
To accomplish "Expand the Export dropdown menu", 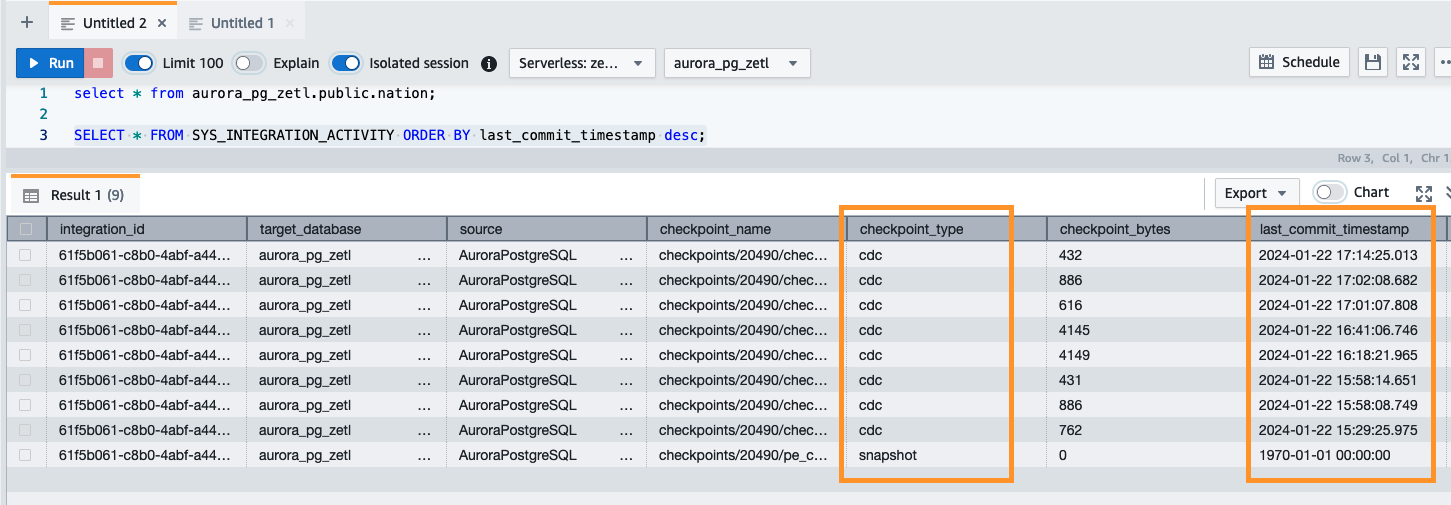I will pyautogui.click(x=1256, y=193).
